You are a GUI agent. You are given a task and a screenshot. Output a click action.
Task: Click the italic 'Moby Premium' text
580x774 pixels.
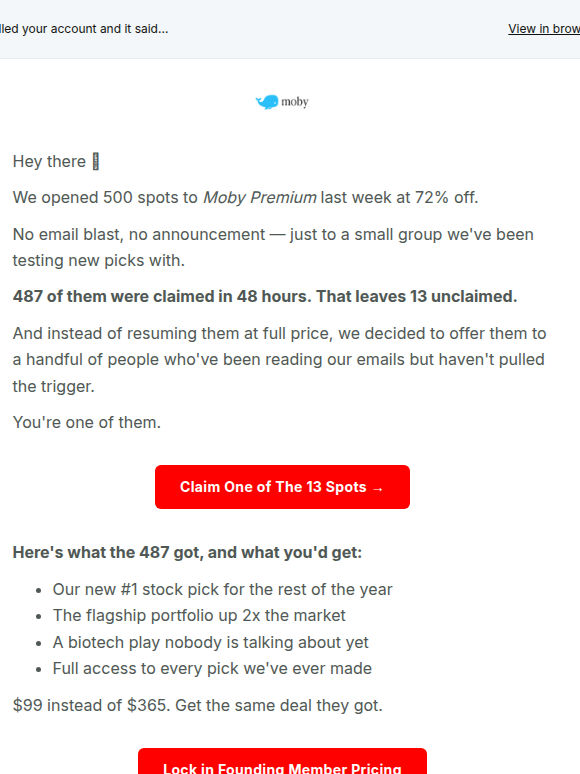pos(260,197)
